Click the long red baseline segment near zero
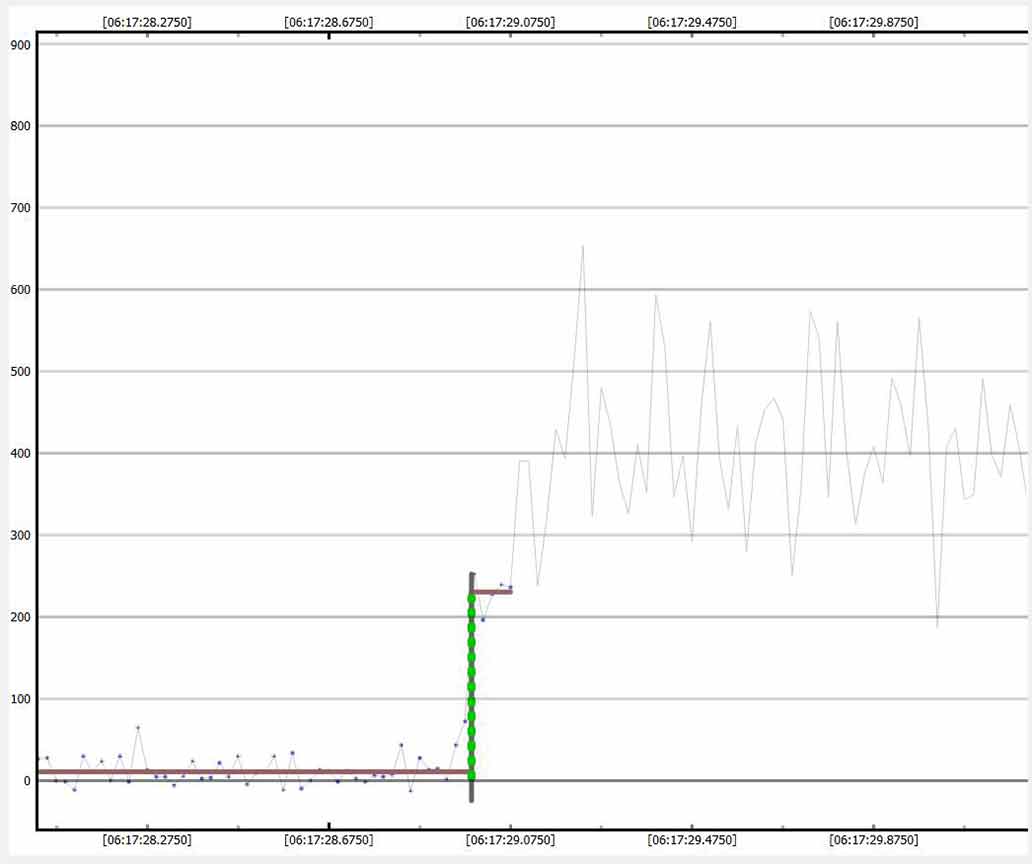 250,772
